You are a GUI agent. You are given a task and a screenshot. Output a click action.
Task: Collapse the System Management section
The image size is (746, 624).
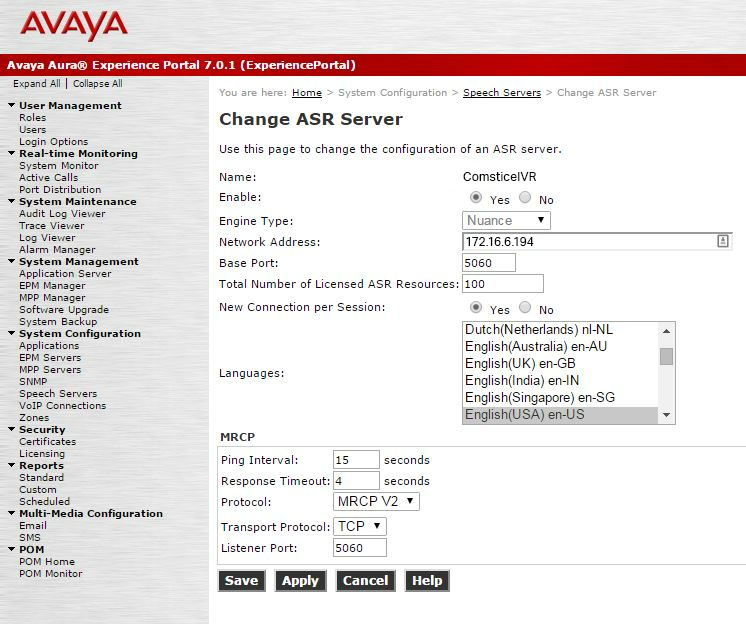[x=11, y=261]
